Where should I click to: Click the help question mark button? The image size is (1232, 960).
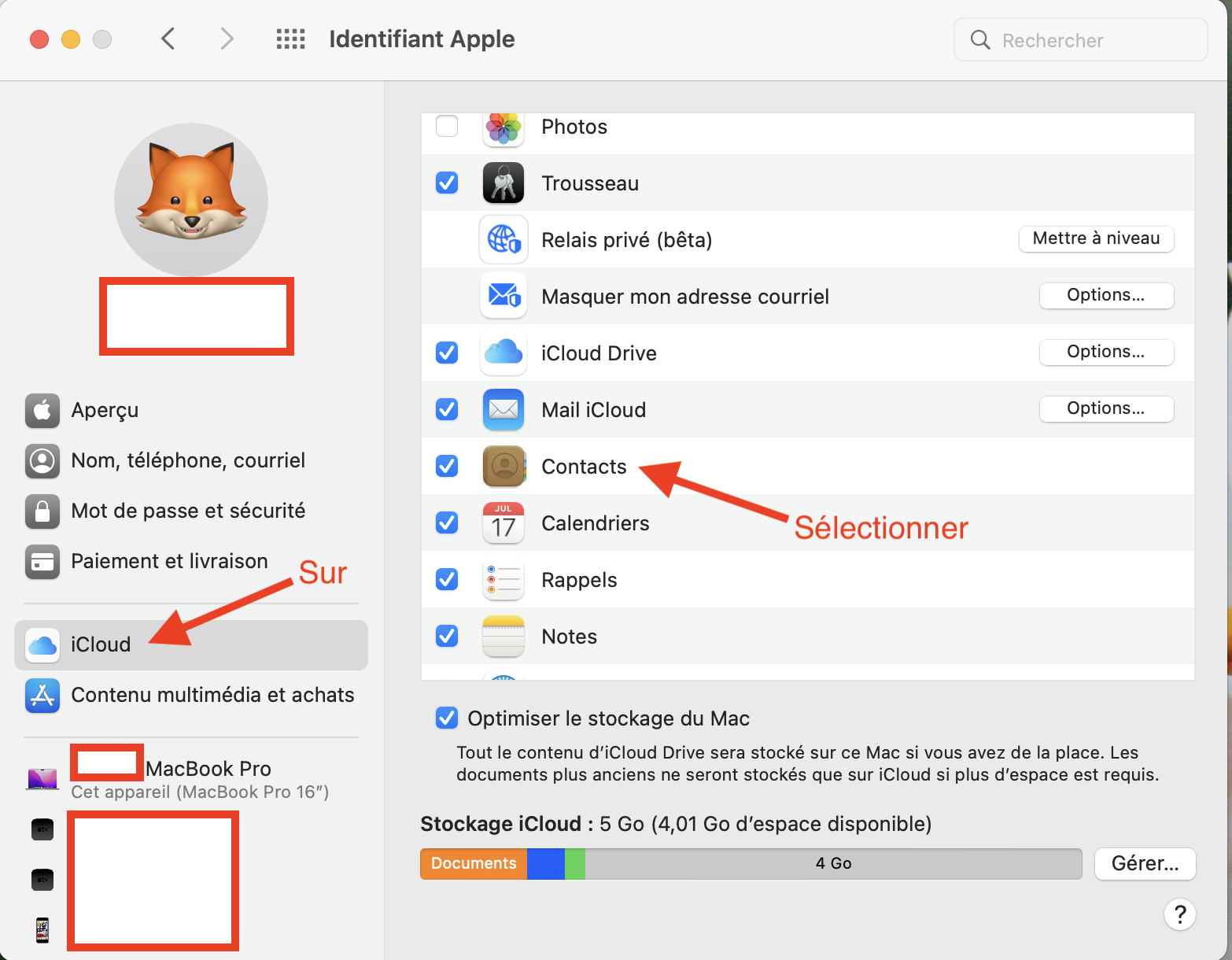[1179, 914]
